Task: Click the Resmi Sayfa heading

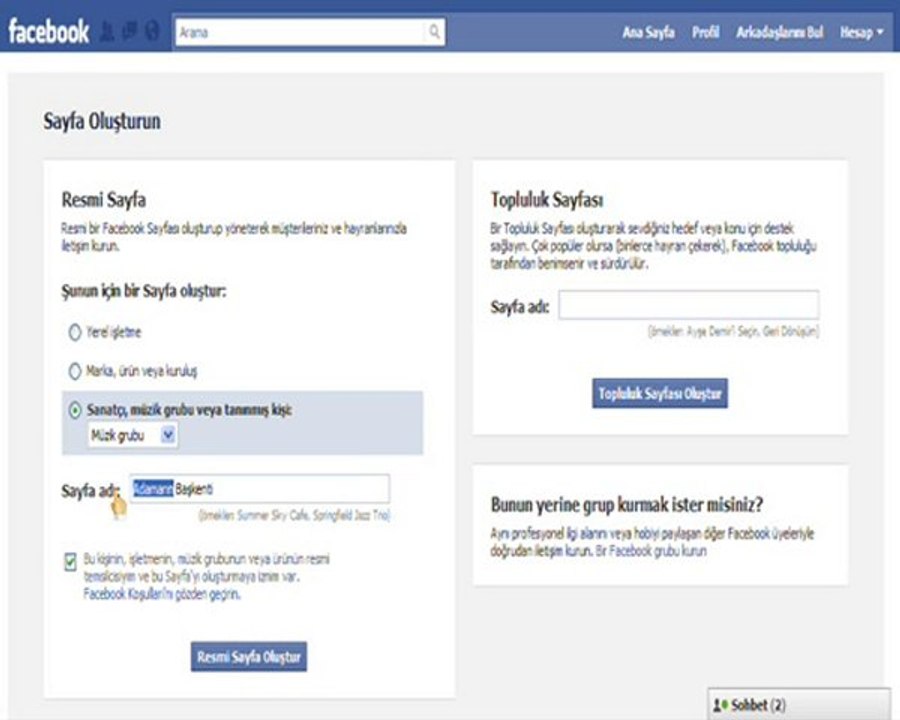Action: tap(104, 200)
